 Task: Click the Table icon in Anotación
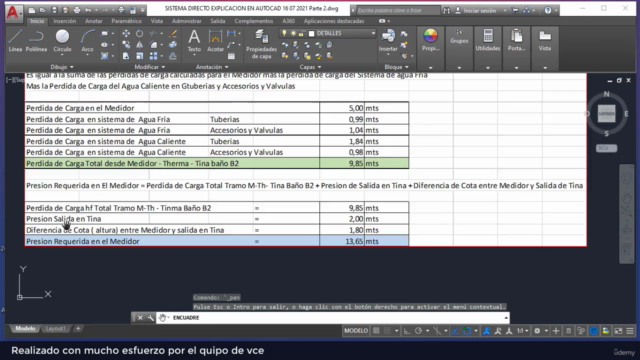231,56
